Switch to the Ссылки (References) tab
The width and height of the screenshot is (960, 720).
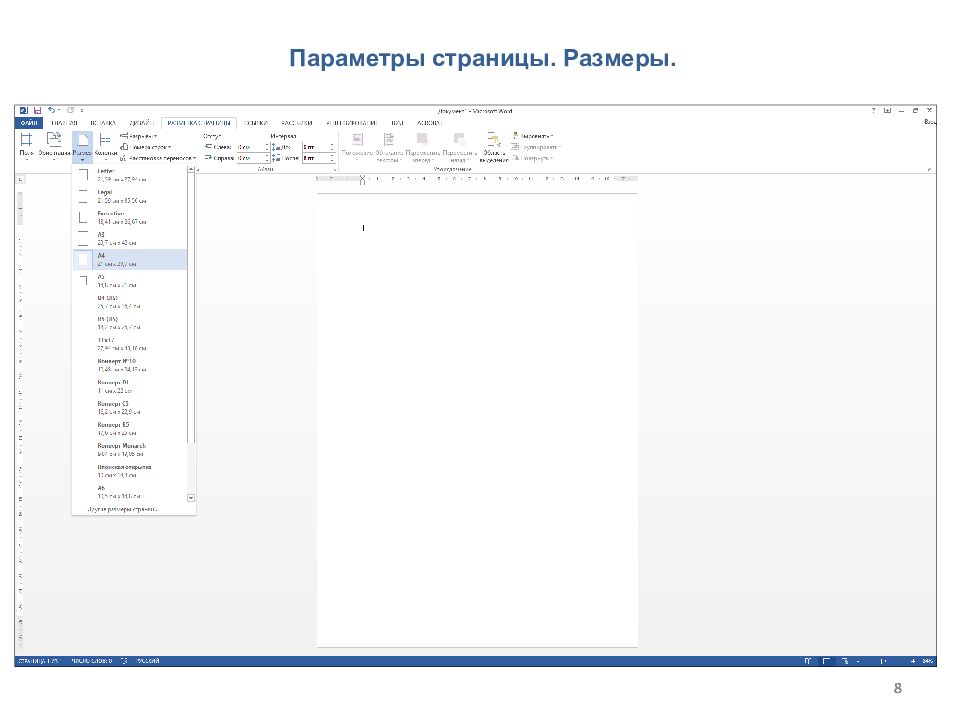(256, 123)
